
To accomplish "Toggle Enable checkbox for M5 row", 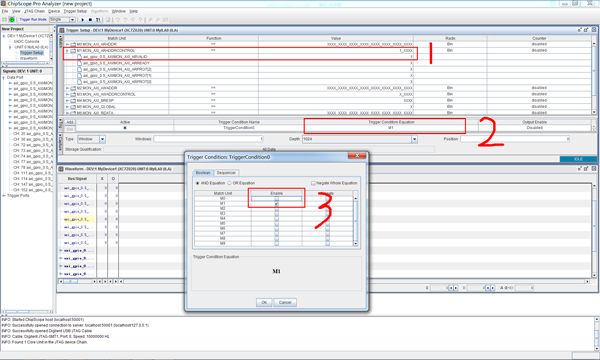I will [x=277, y=223].
